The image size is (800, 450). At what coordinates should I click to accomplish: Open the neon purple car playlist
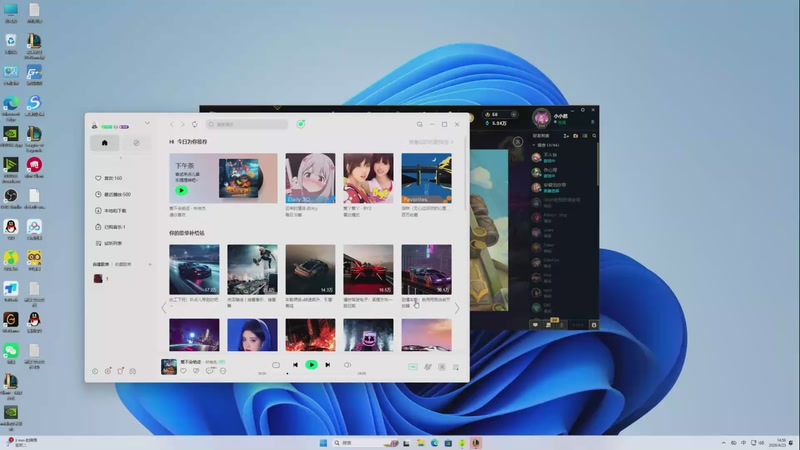tap(427, 269)
